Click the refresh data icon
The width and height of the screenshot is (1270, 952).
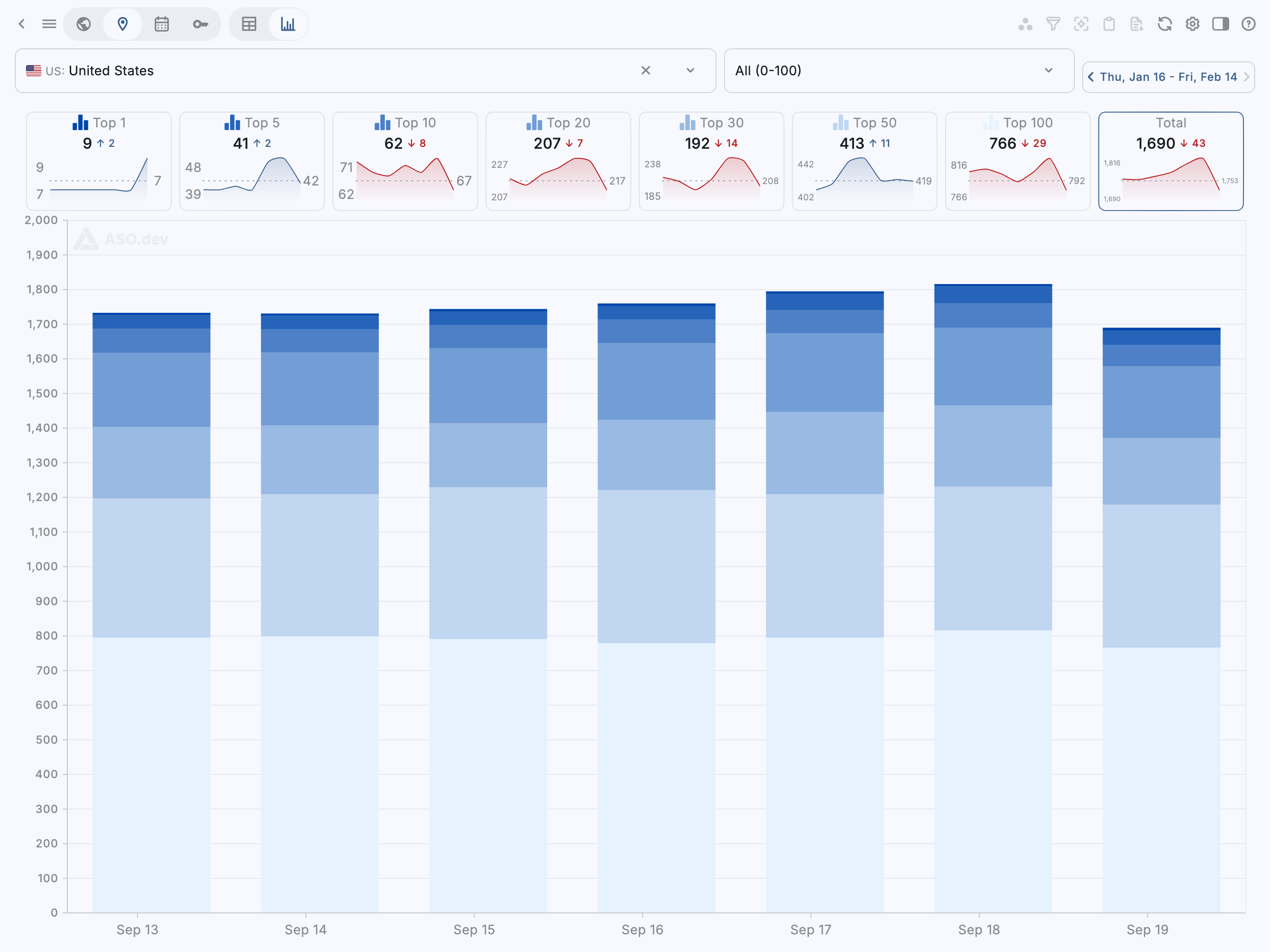1164,24
